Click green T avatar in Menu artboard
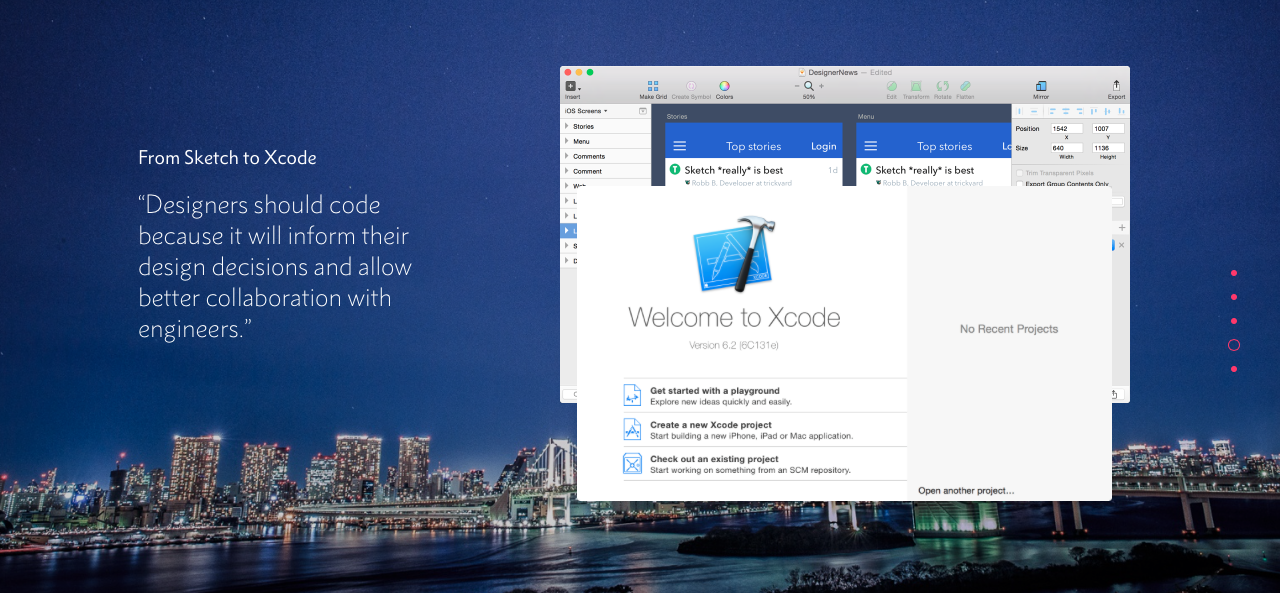The height and width of the screenshot is (593, 1280). pyautogui.click(x=866, y=170)
